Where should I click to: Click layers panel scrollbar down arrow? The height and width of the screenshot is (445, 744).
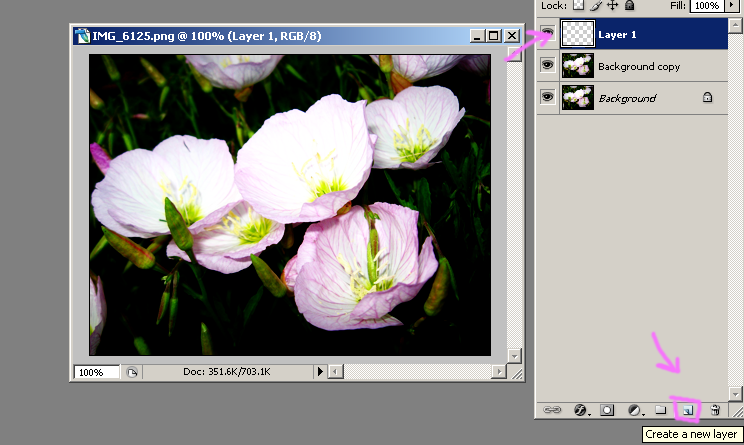tap(735, 394)
